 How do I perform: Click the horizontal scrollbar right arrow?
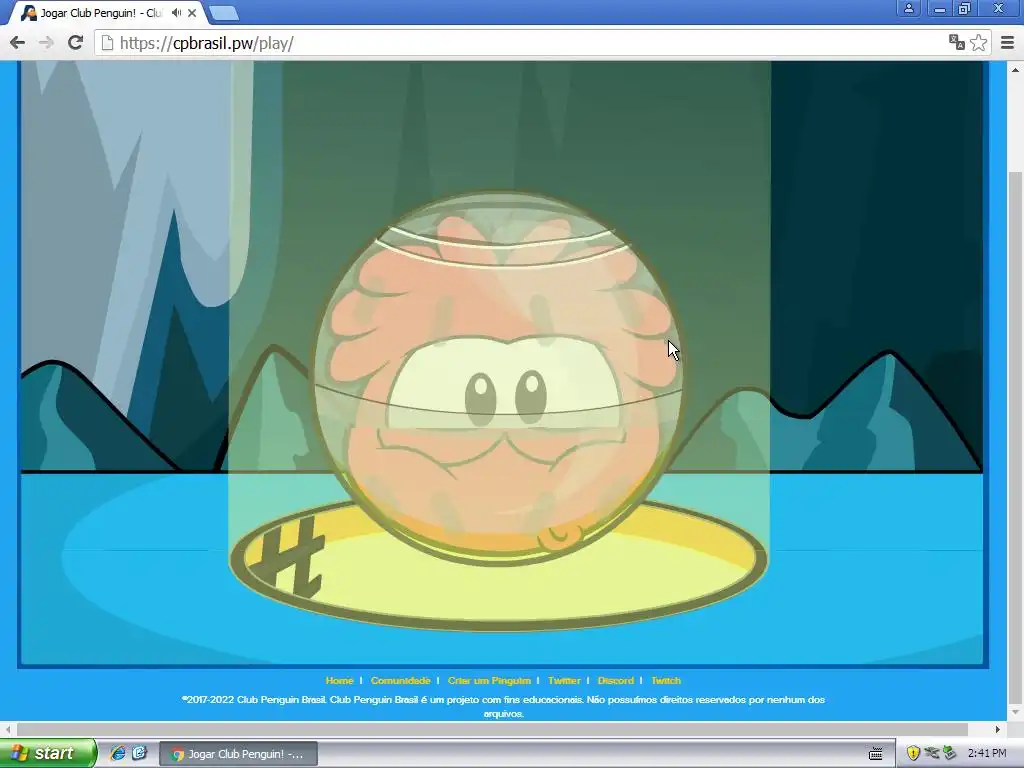998,729
